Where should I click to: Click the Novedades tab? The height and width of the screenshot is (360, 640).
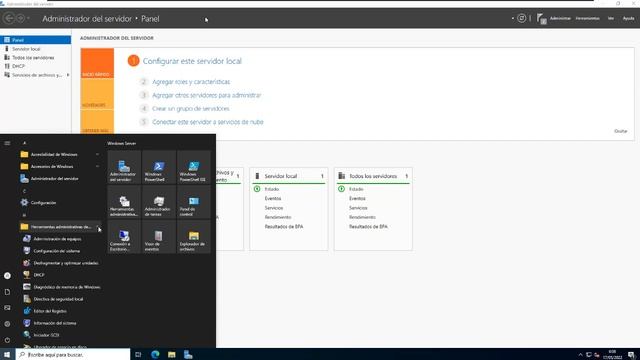point(97,94)
